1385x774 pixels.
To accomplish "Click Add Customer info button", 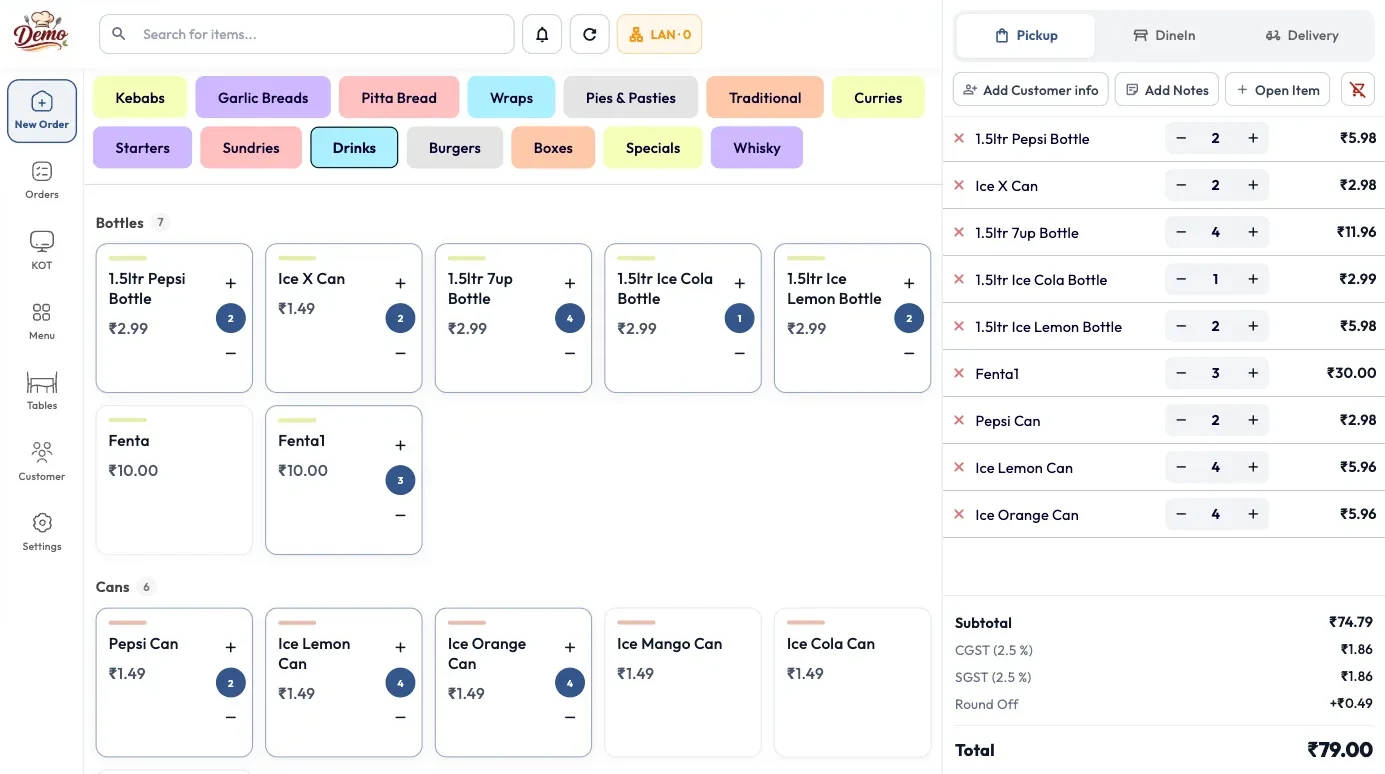I will tap(1031, 90).
